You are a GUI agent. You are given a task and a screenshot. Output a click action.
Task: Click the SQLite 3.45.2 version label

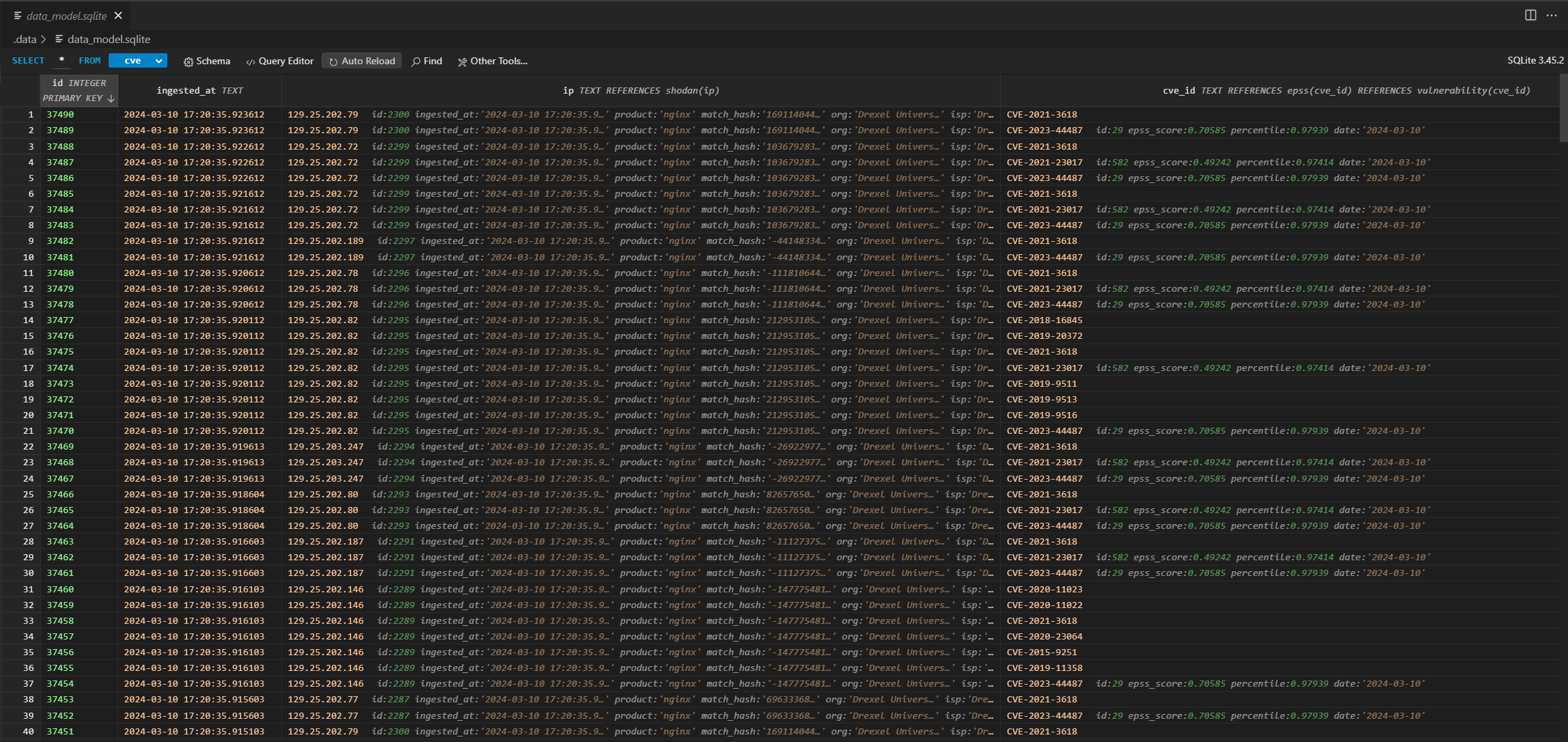[1535, 60]
